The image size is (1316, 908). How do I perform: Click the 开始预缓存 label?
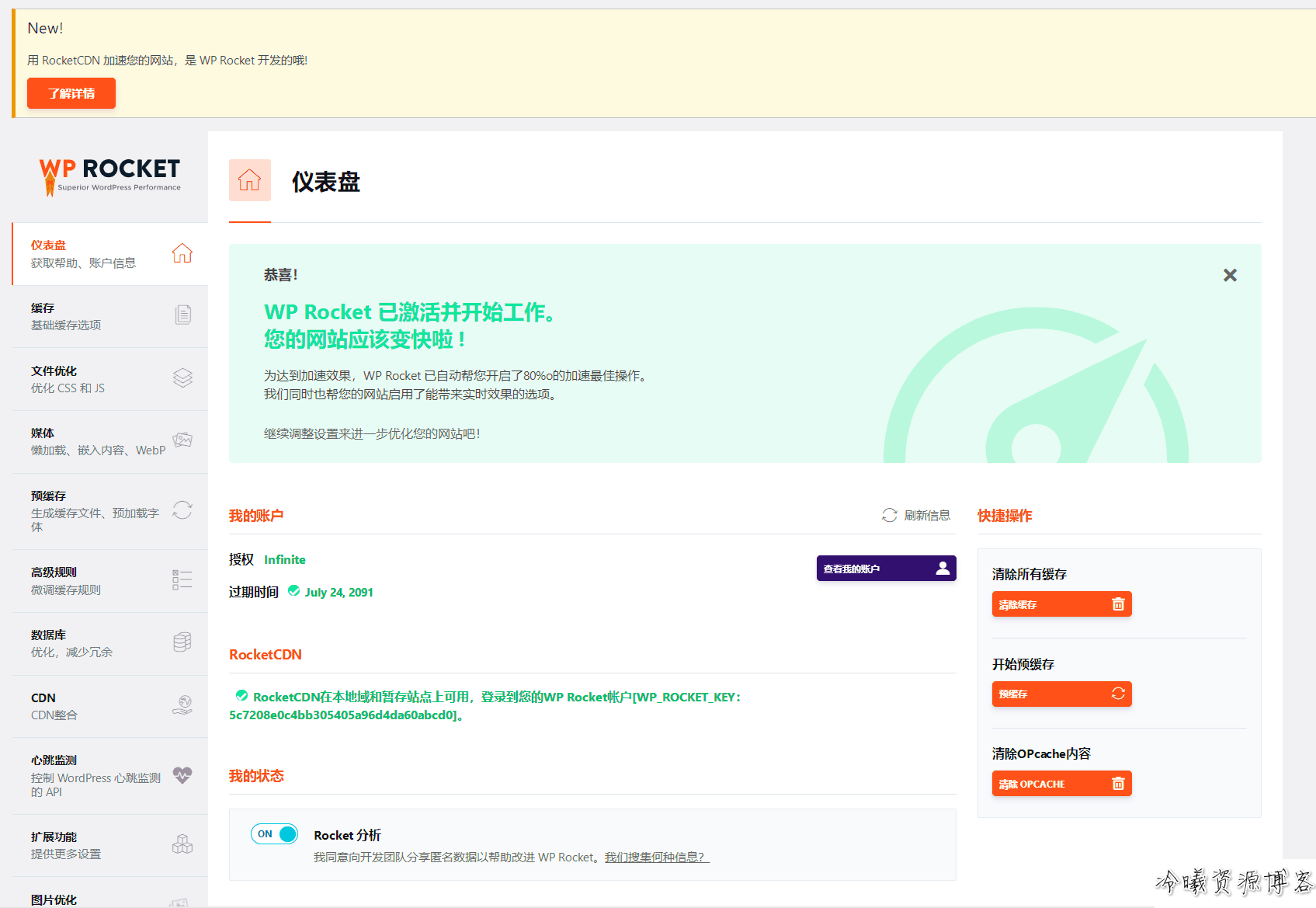1023,664
